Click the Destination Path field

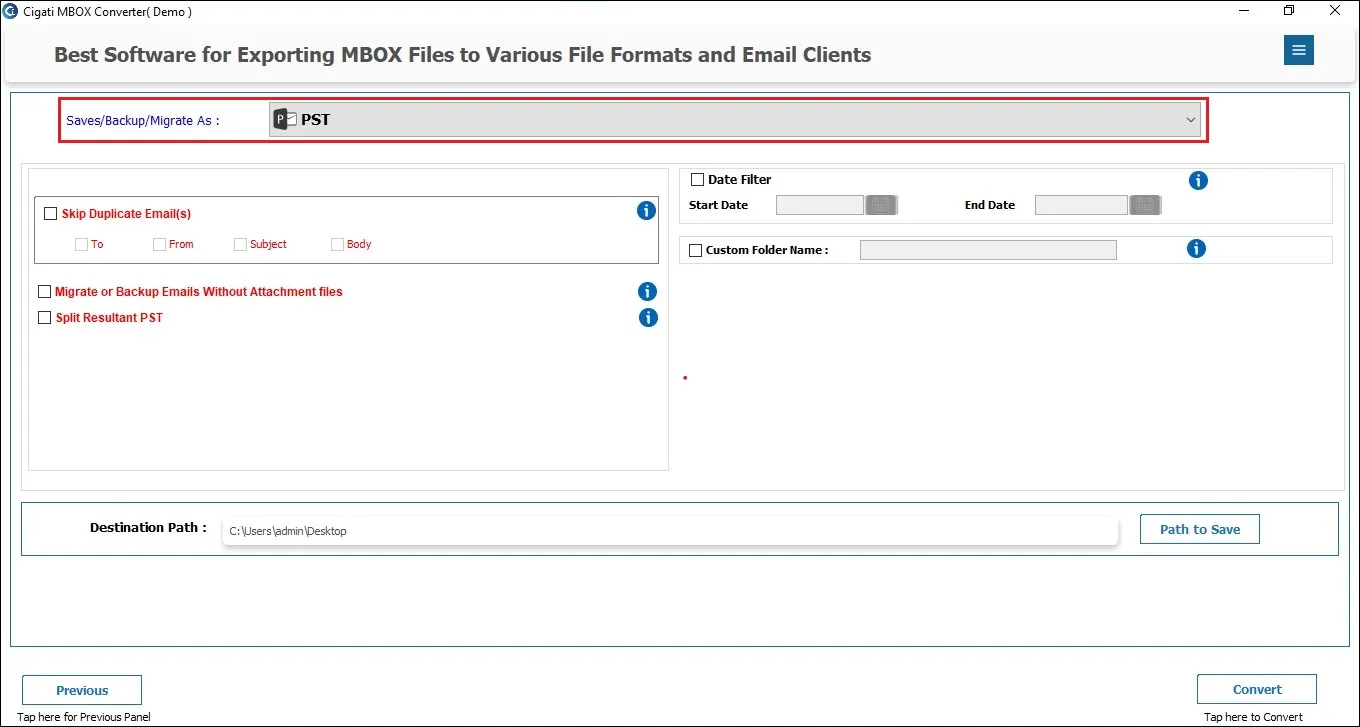(669, 531)
